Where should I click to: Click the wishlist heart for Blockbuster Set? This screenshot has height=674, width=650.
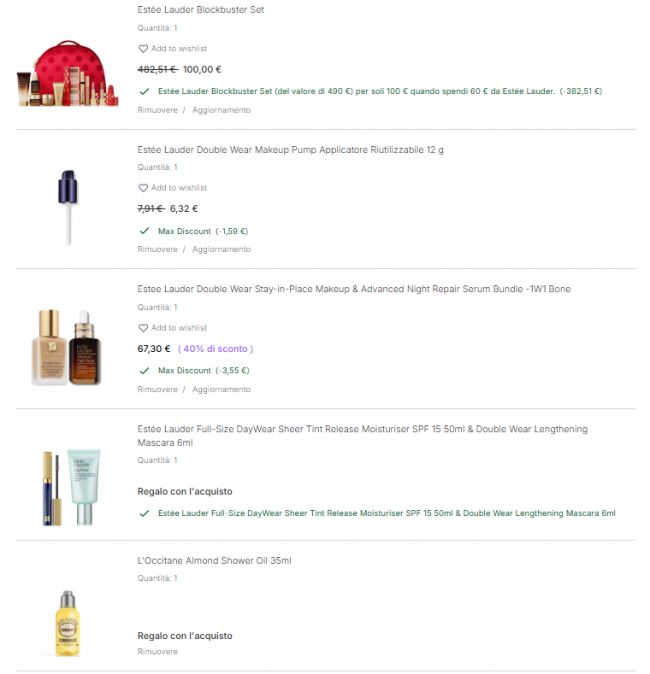143,49
